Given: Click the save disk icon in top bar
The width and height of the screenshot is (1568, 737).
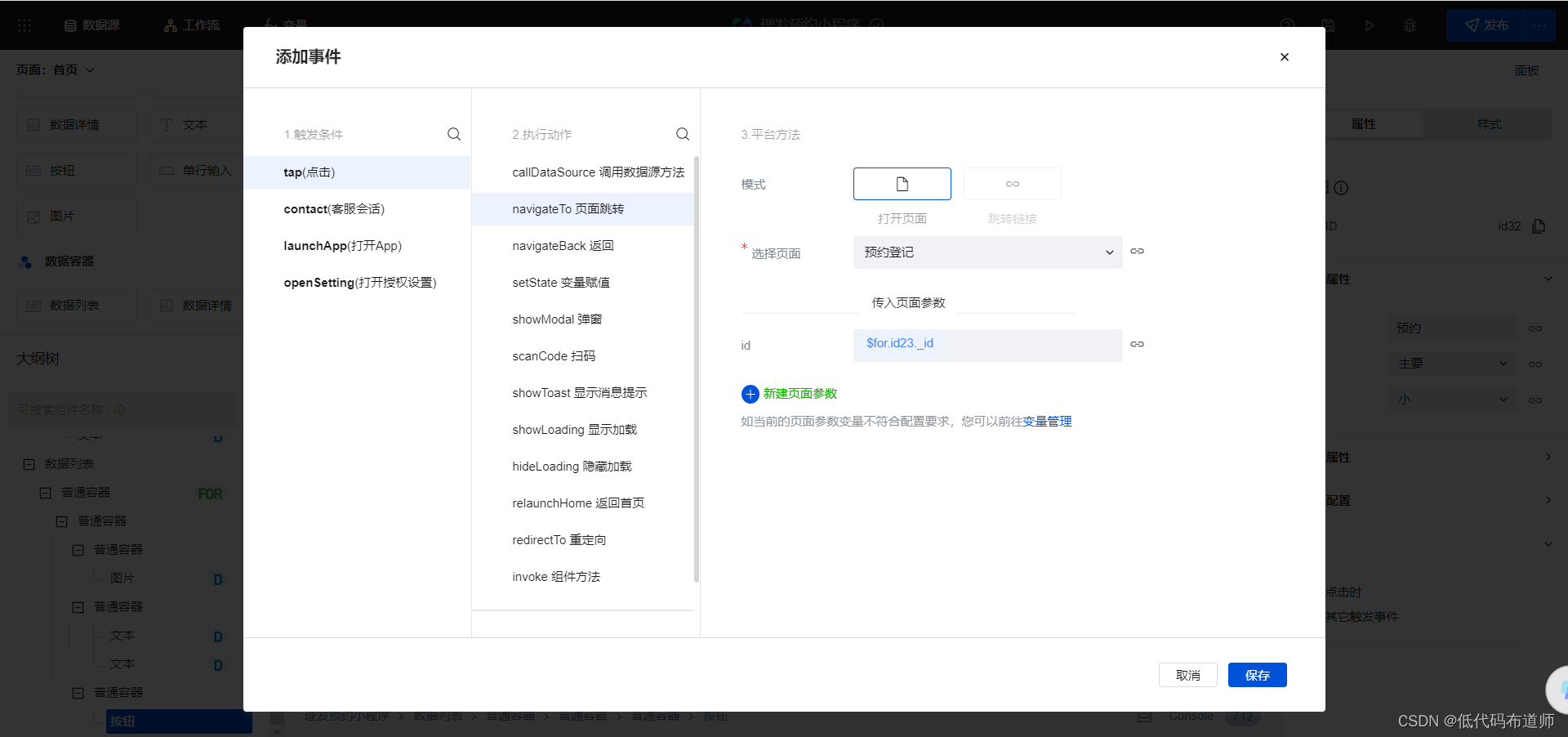Looking at the screenshot, I should pos(1329,25).
